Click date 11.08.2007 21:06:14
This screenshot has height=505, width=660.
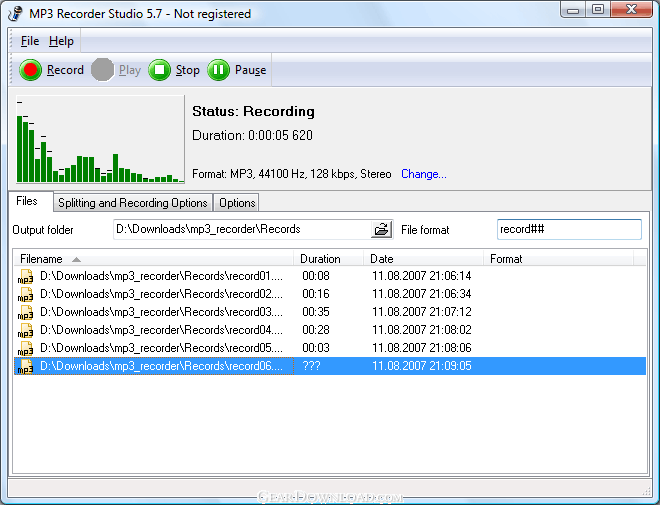pos(422,276)
